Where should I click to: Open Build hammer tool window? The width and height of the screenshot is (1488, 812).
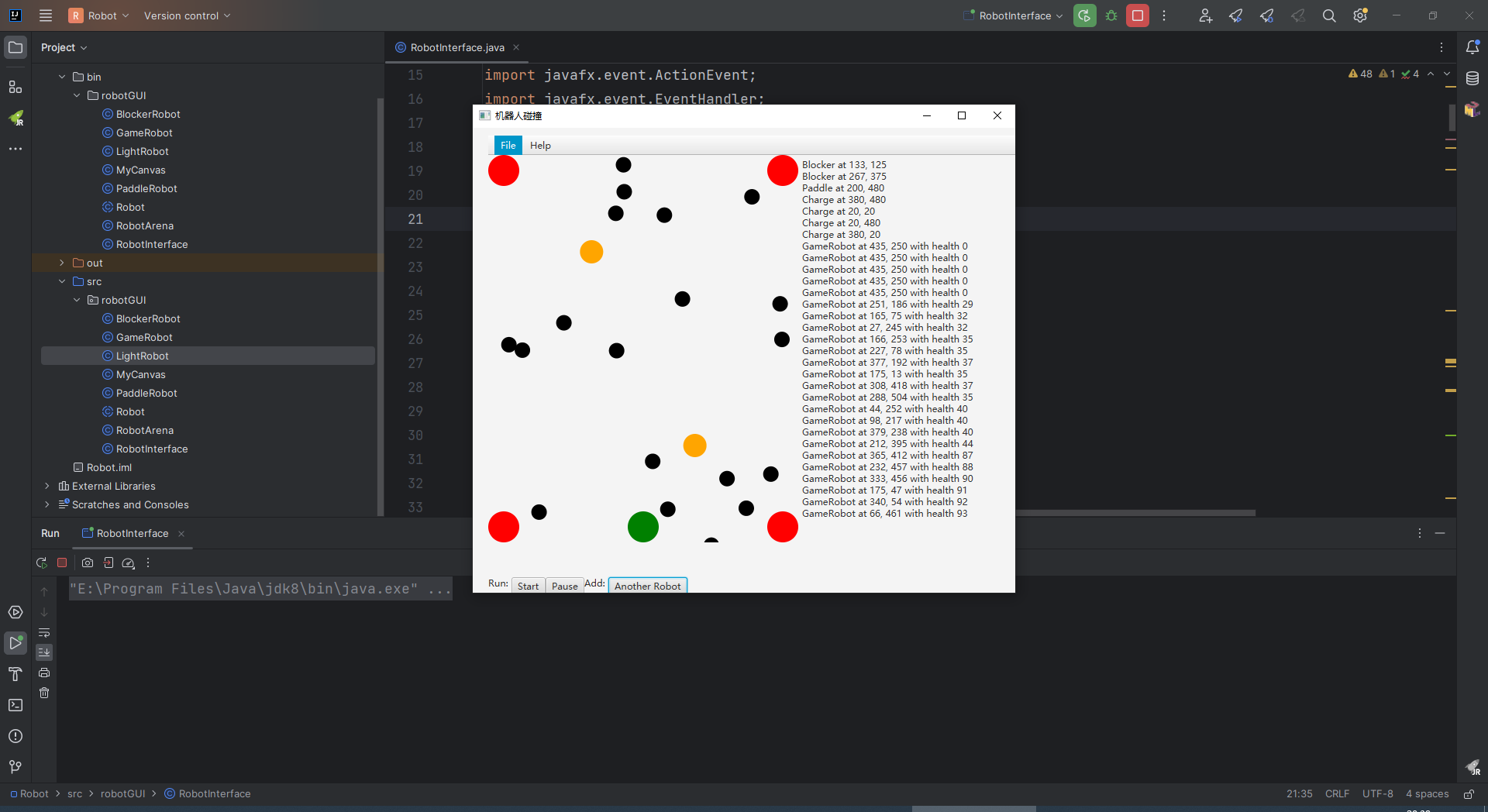15,674
